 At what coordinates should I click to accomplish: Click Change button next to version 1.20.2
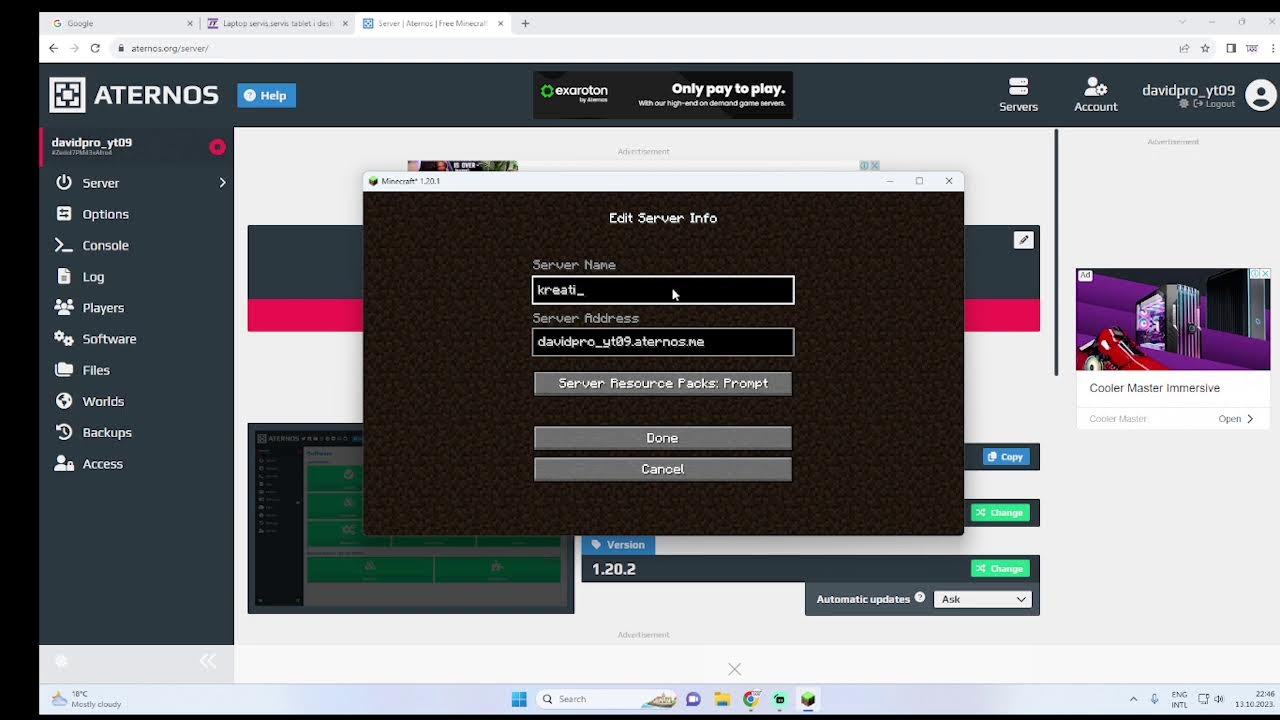(x=999, y=569)
